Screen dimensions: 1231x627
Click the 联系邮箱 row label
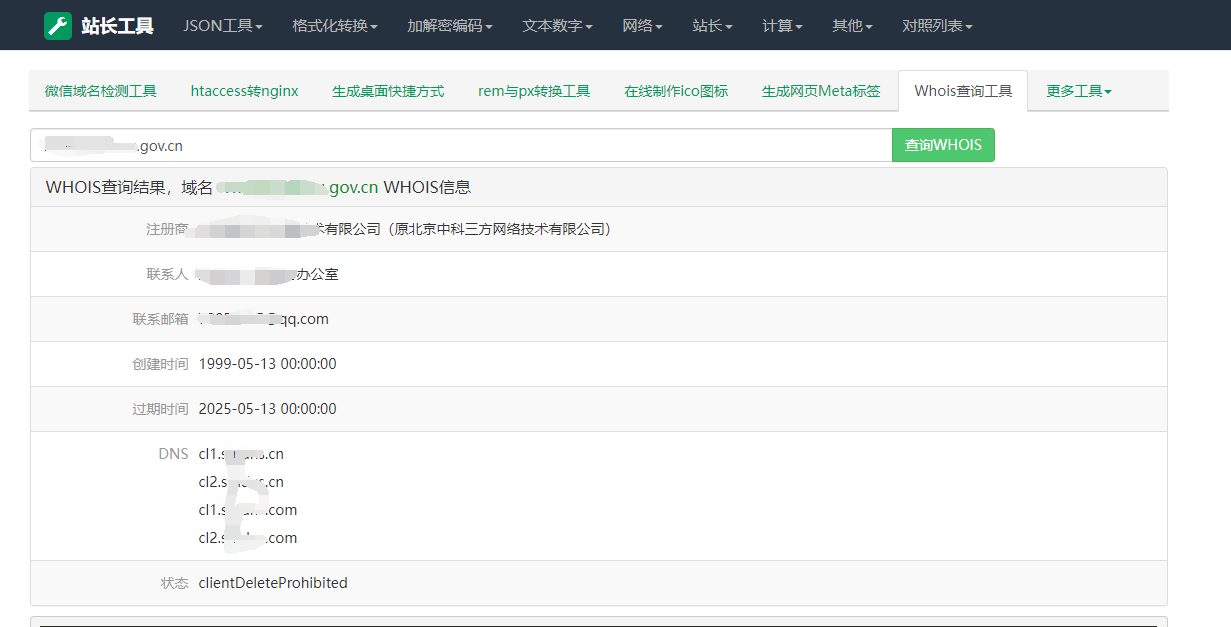(x=160, y=319)
